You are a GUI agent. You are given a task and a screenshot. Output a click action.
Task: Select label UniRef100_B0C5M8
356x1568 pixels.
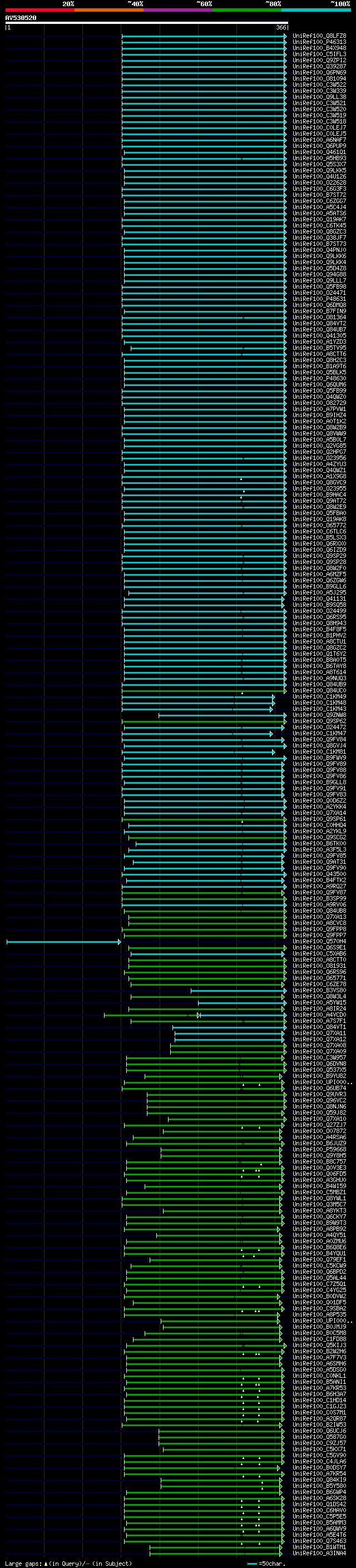point(319,1333)
